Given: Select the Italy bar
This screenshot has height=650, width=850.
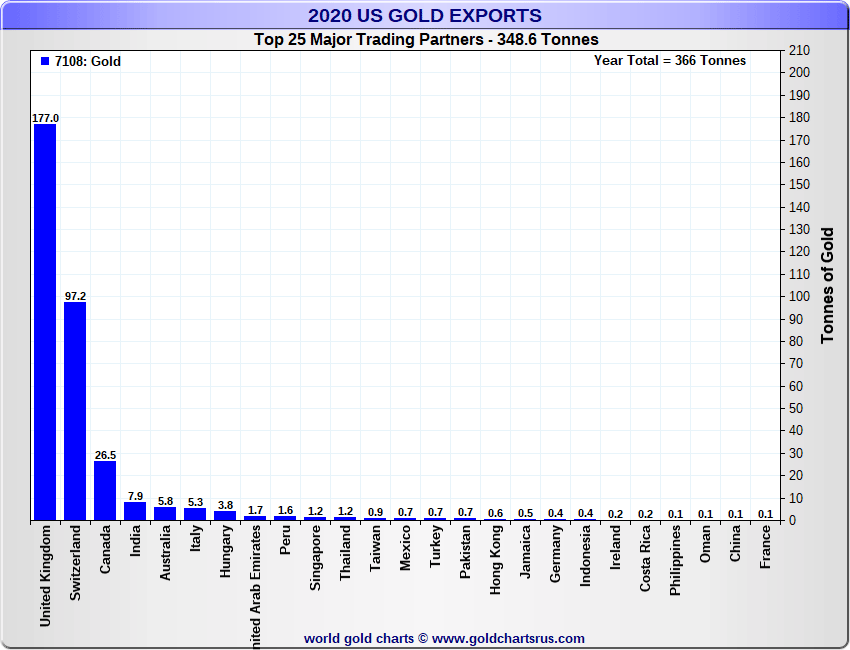Looking at the screenshot, I should [x=195, y=514].
